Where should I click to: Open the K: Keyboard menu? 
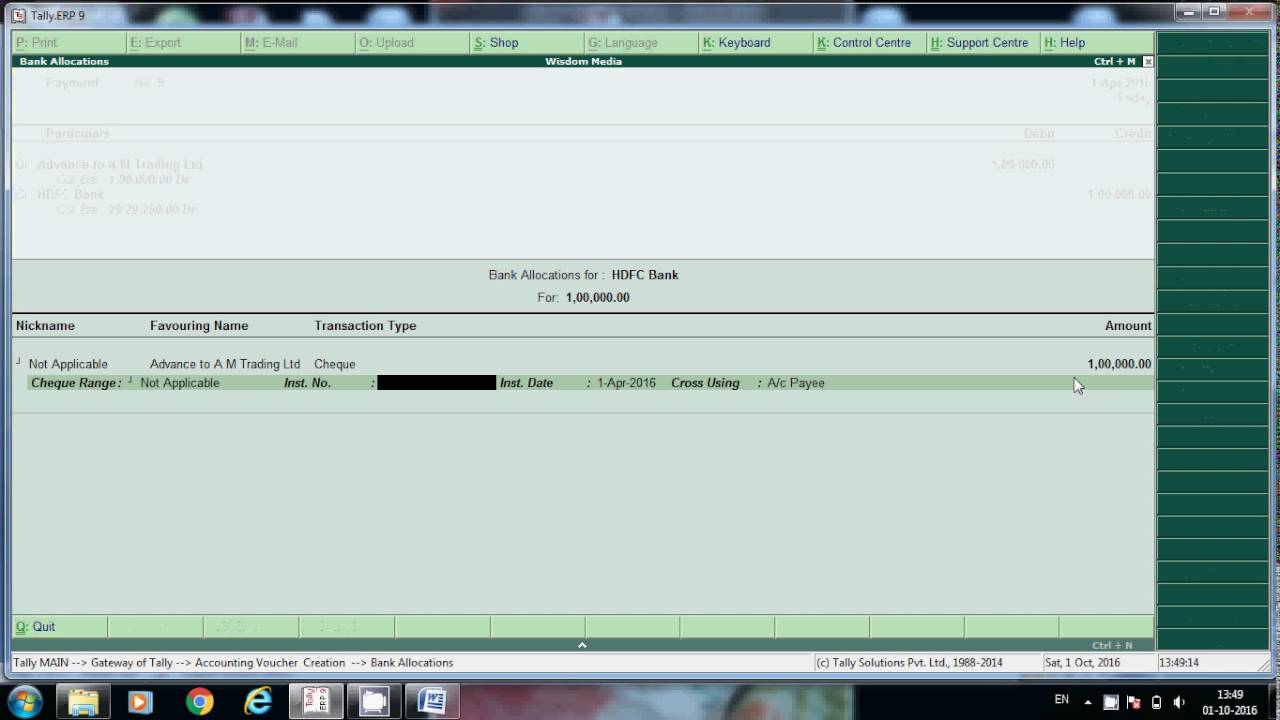pos(755,43)
